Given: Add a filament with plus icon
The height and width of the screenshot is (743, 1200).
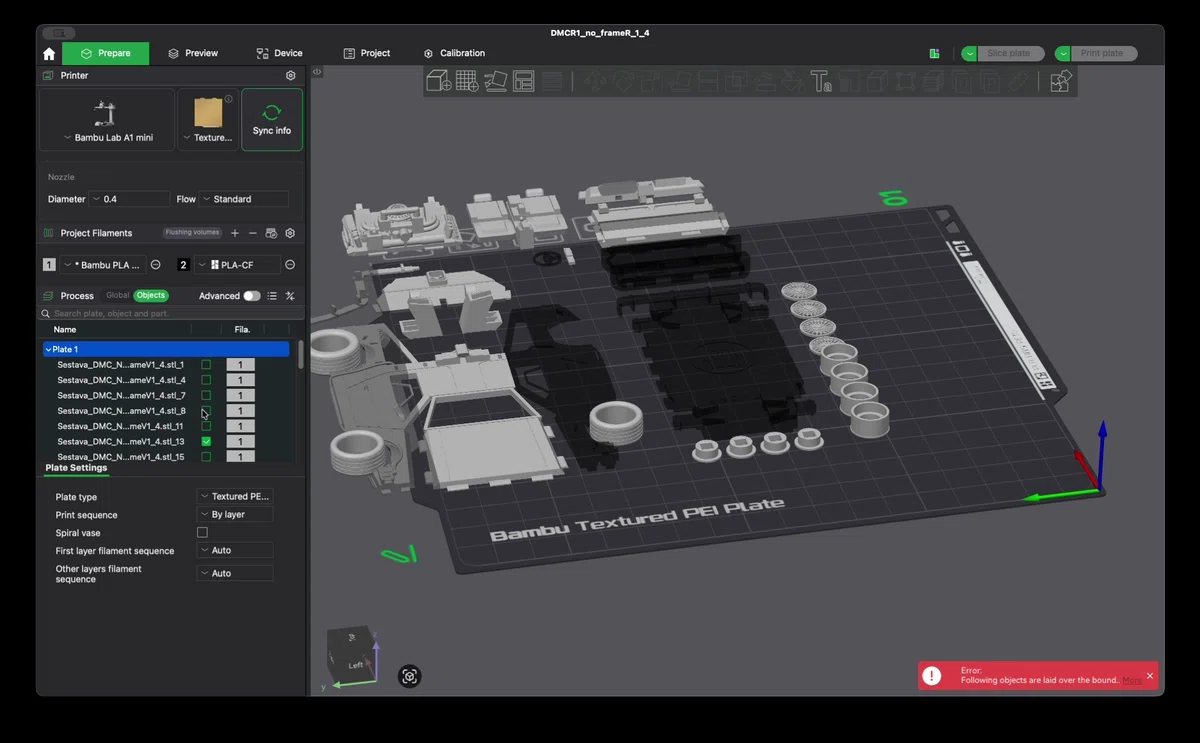Looking at the screenshot, I should point(235,233).
